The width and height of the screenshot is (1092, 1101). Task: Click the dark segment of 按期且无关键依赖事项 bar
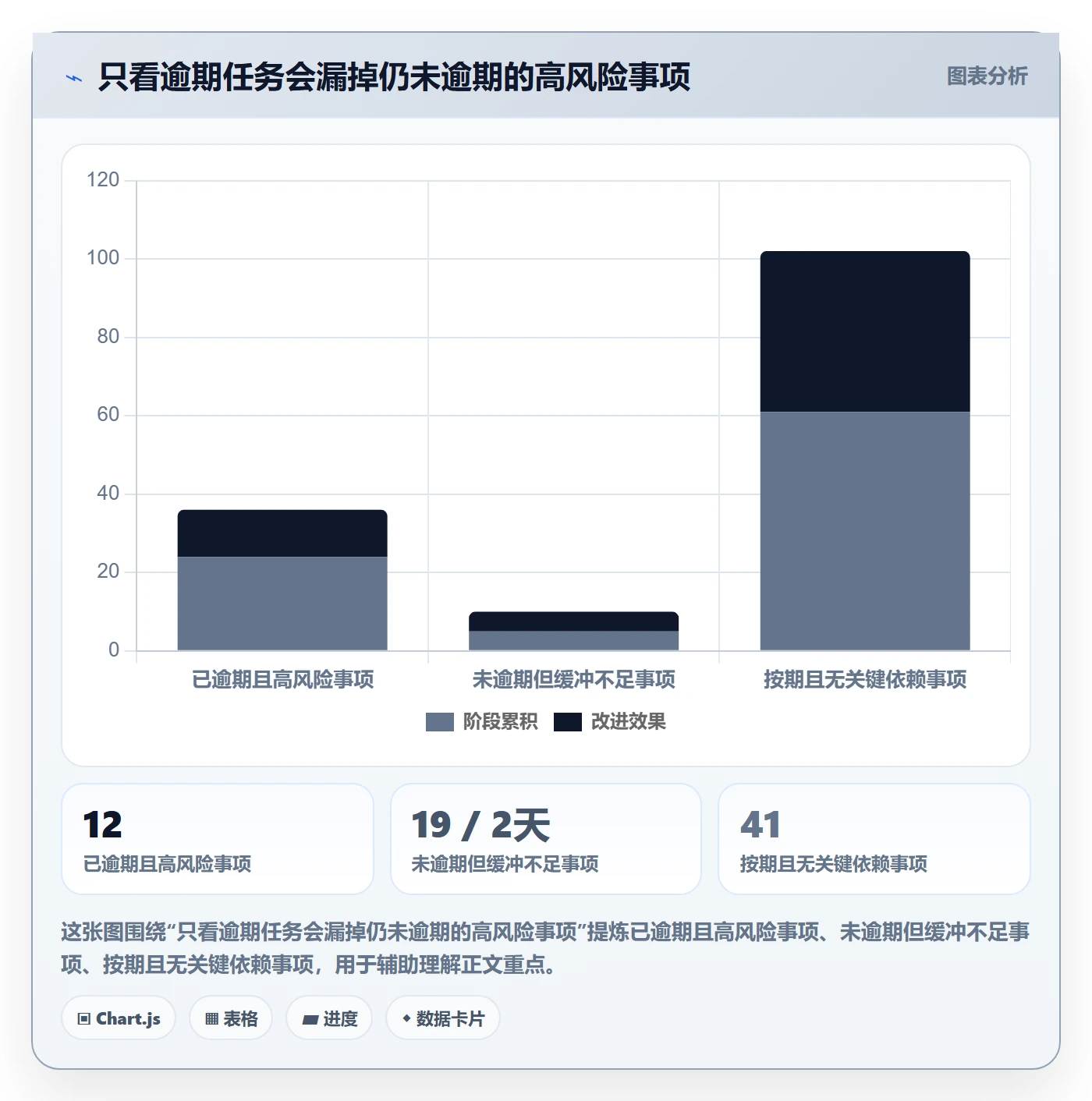tap(865, 331)
